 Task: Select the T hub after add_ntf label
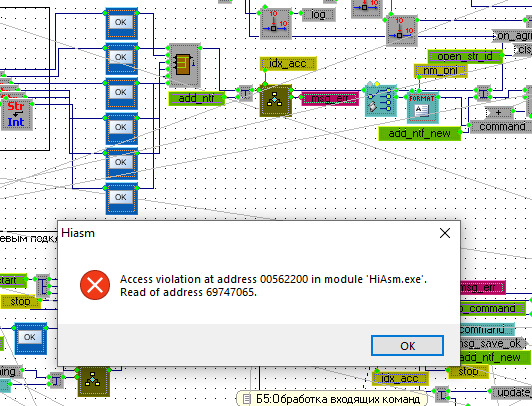pyautogui.click(x=245, y=93)
